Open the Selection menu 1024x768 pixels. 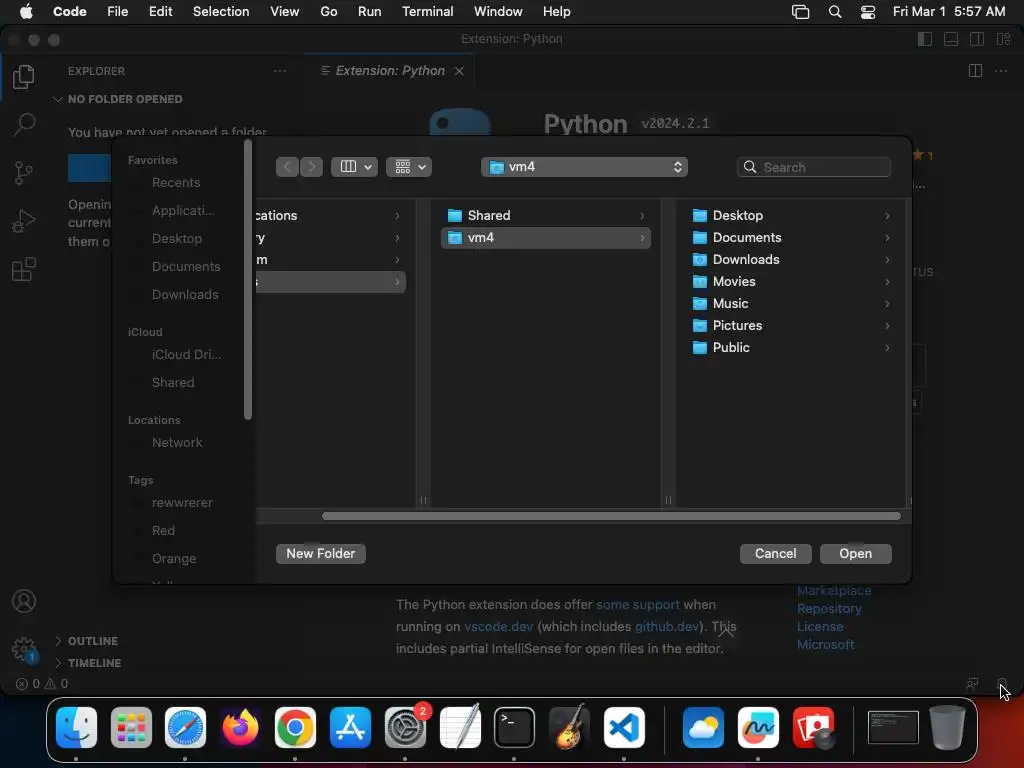[221, 12]
